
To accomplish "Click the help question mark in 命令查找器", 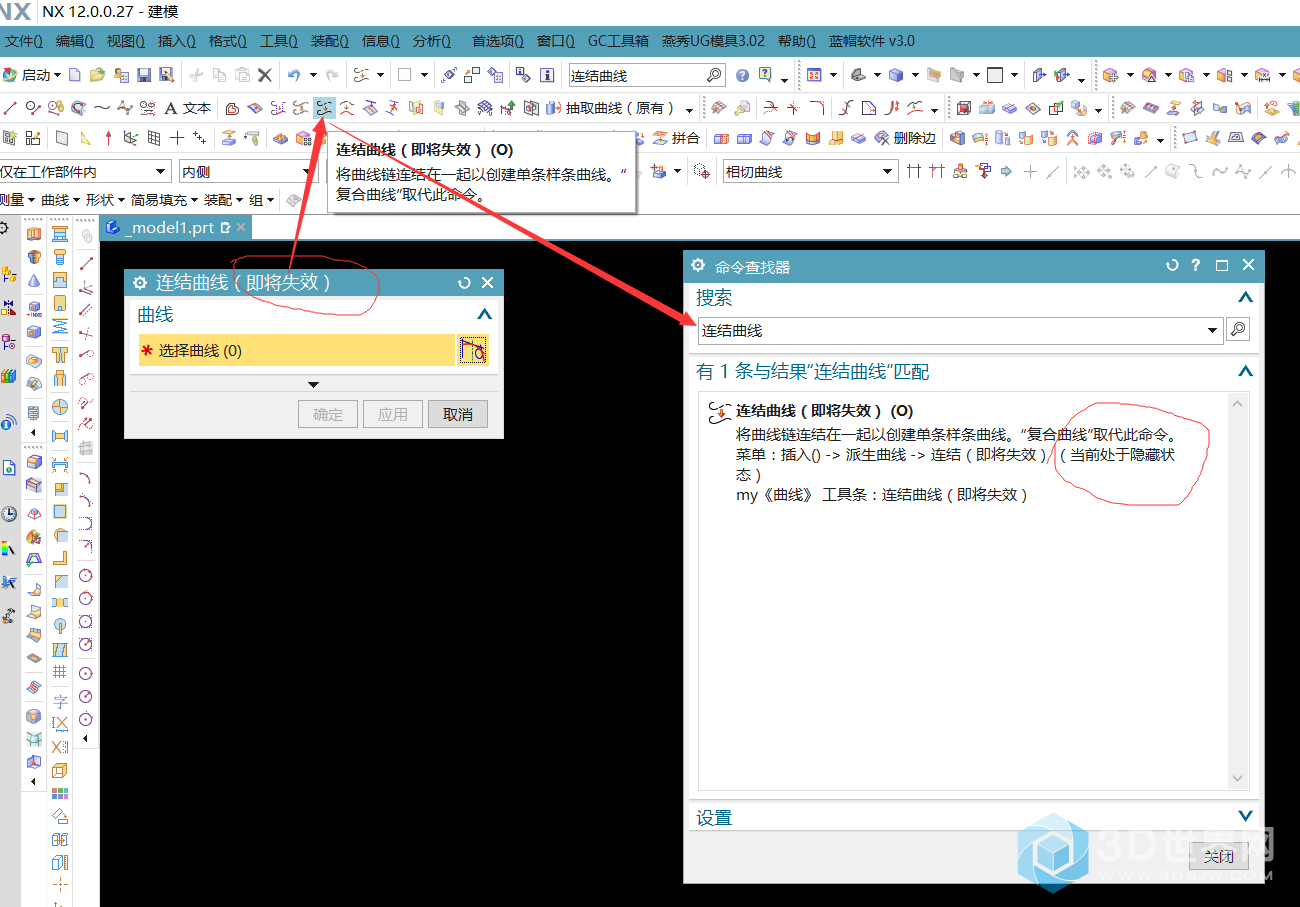I will 1196,265.
